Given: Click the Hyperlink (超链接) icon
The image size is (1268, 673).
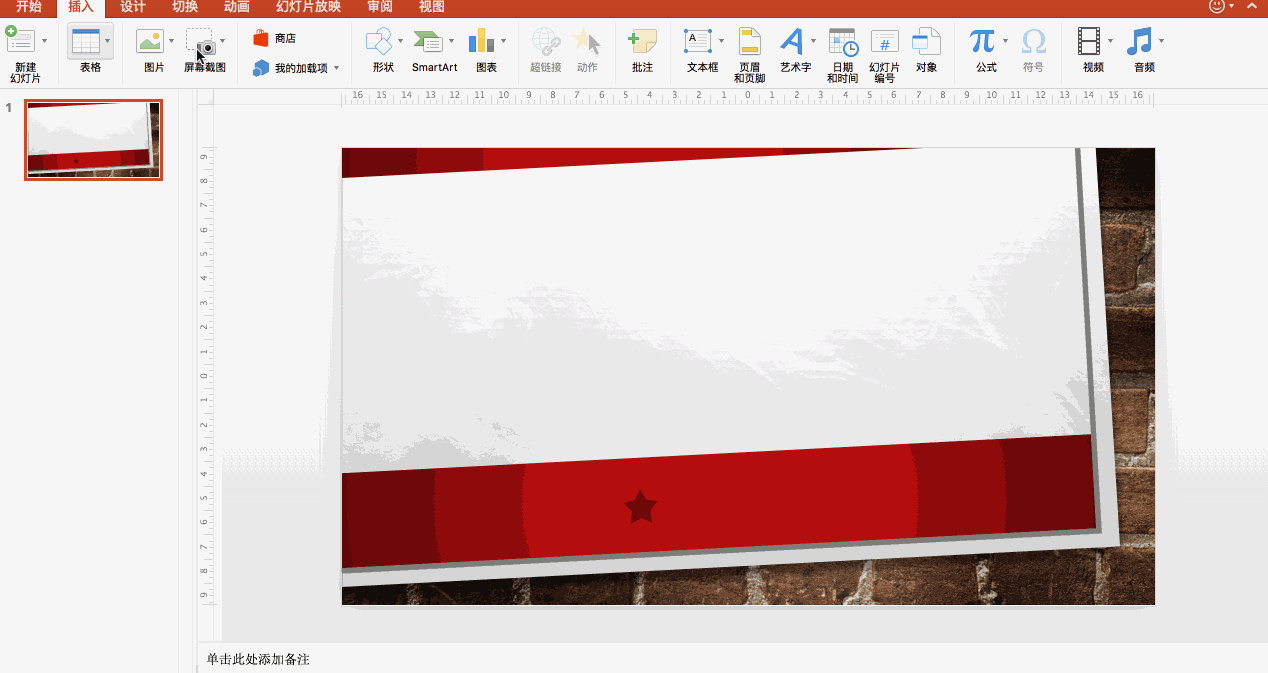Looking at the screenshot, I should pos(546,41).
